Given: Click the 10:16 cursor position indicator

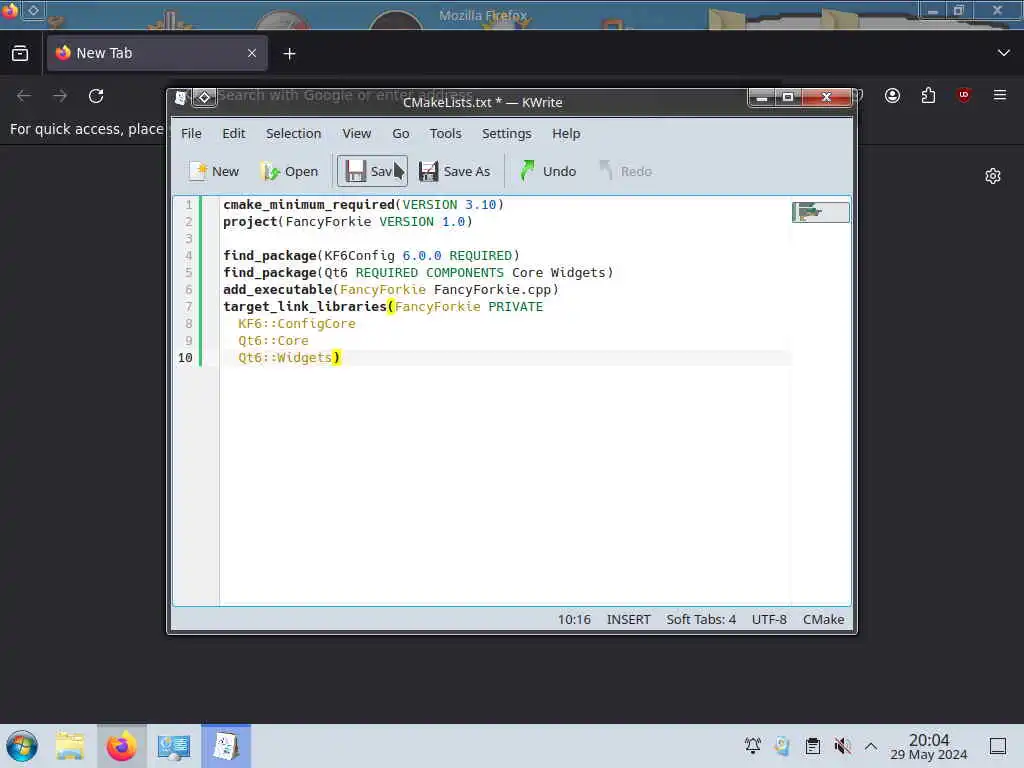Looking at the screenshot, I should [574, 619].
